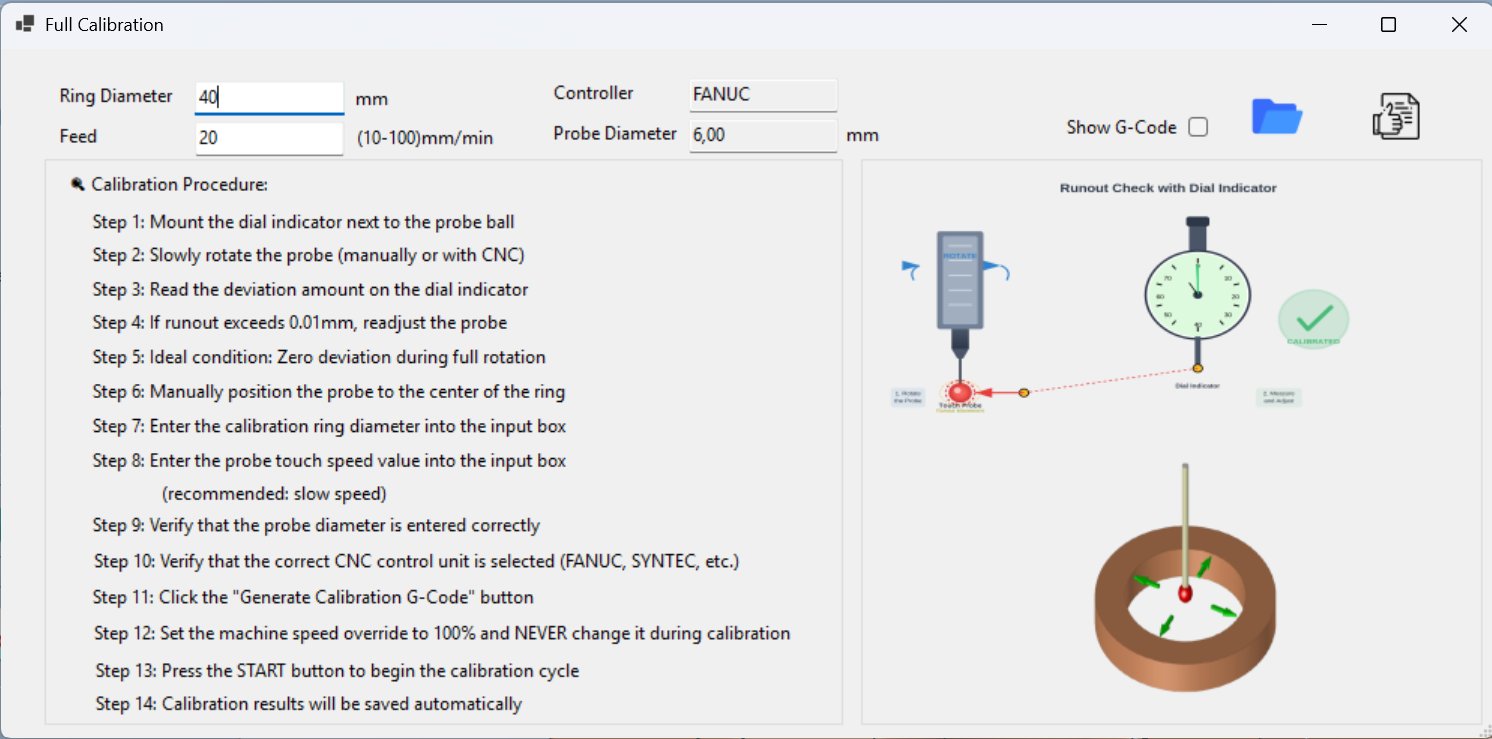Click the dial indicator gauge graphic
Viewport: 1492px width, 739px height.
[1196, 294]
